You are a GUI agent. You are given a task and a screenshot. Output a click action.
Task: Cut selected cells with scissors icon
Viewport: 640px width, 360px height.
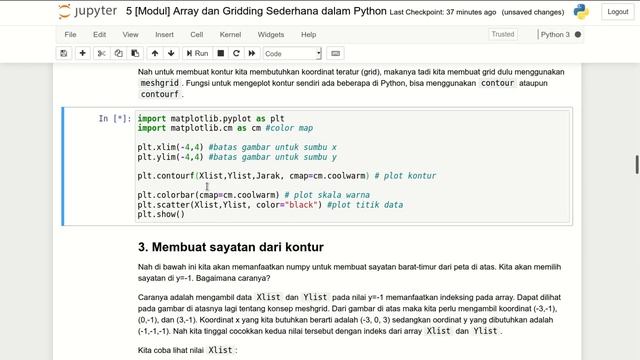pos(102,53)
